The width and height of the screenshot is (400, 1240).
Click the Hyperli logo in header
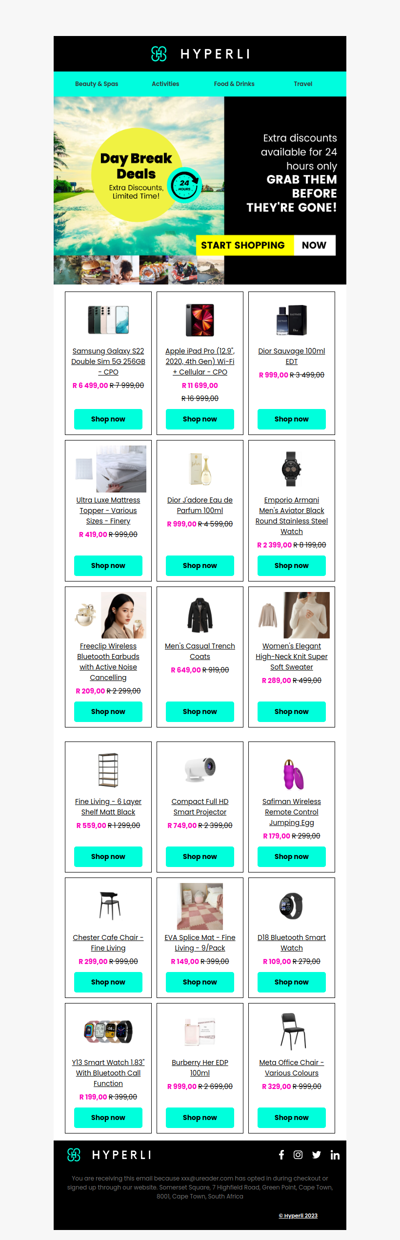[x=200, y=54]
